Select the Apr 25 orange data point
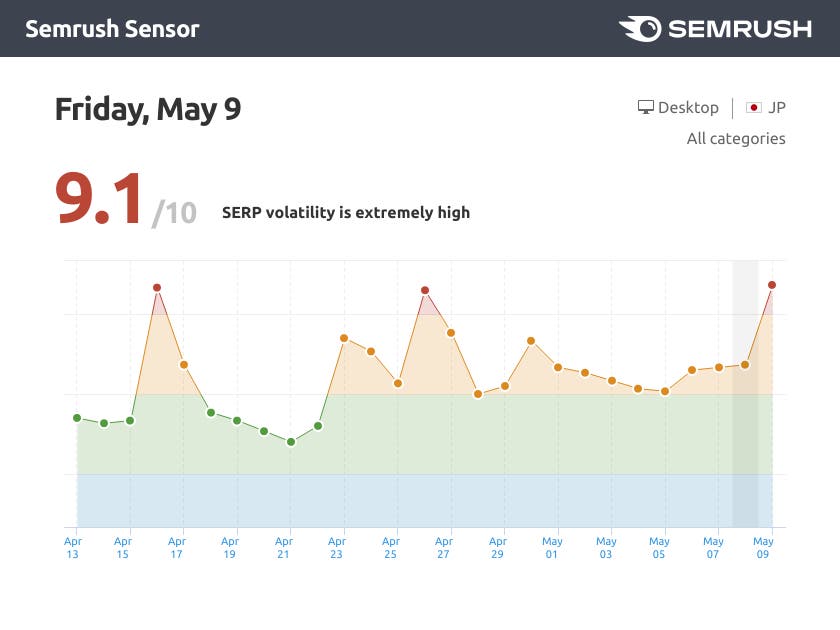Screen dimensions: 840x630 [398, 383]
